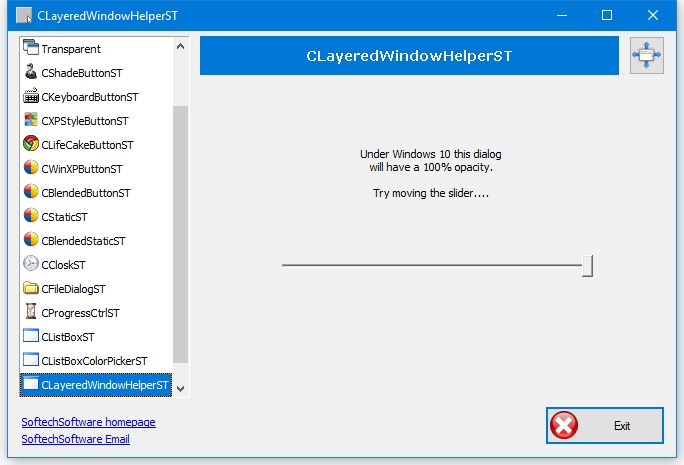Select CShadeButtonST in the list

tap(96, 72)
